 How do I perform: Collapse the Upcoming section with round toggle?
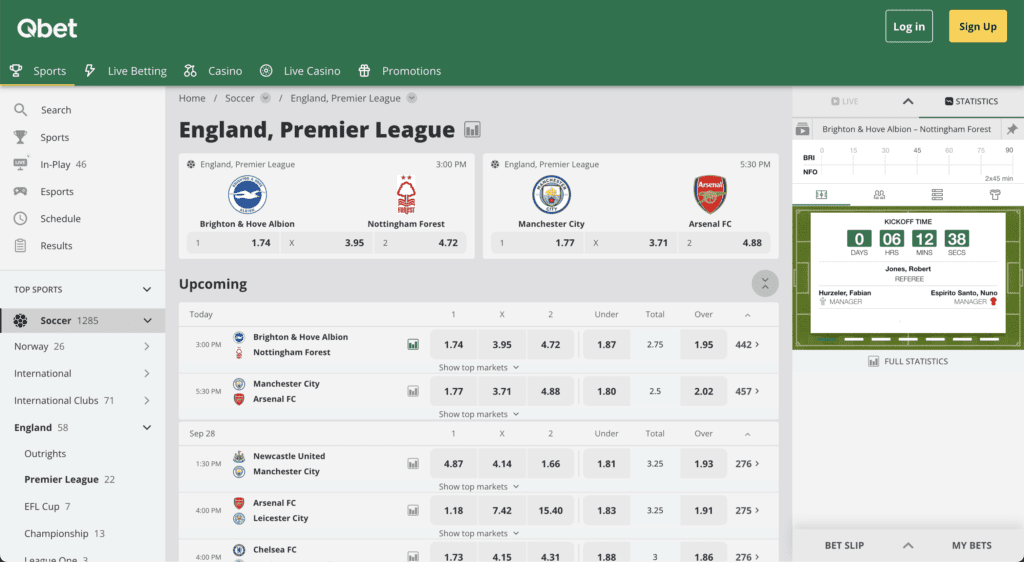point(765,284)
